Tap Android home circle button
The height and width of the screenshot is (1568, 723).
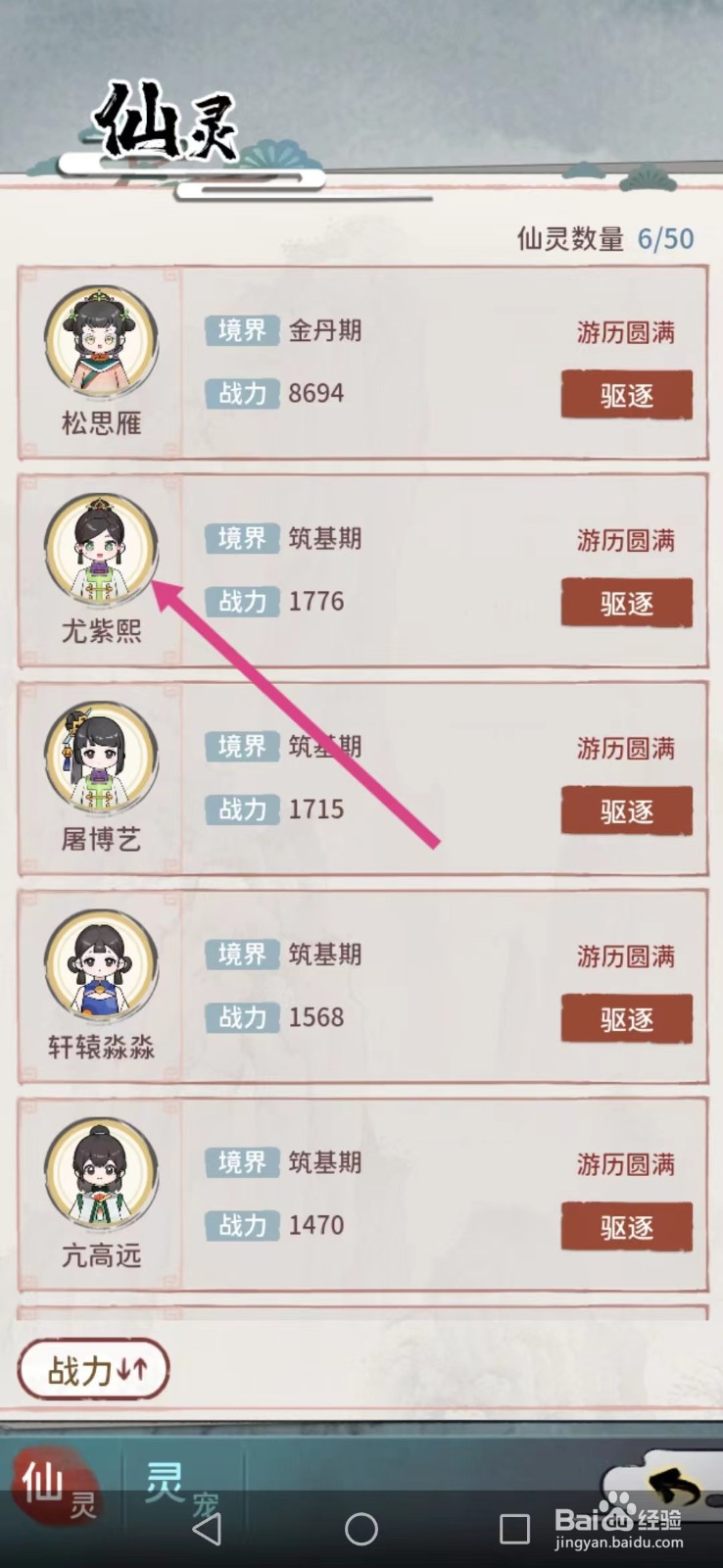[x=361, y=1529]
